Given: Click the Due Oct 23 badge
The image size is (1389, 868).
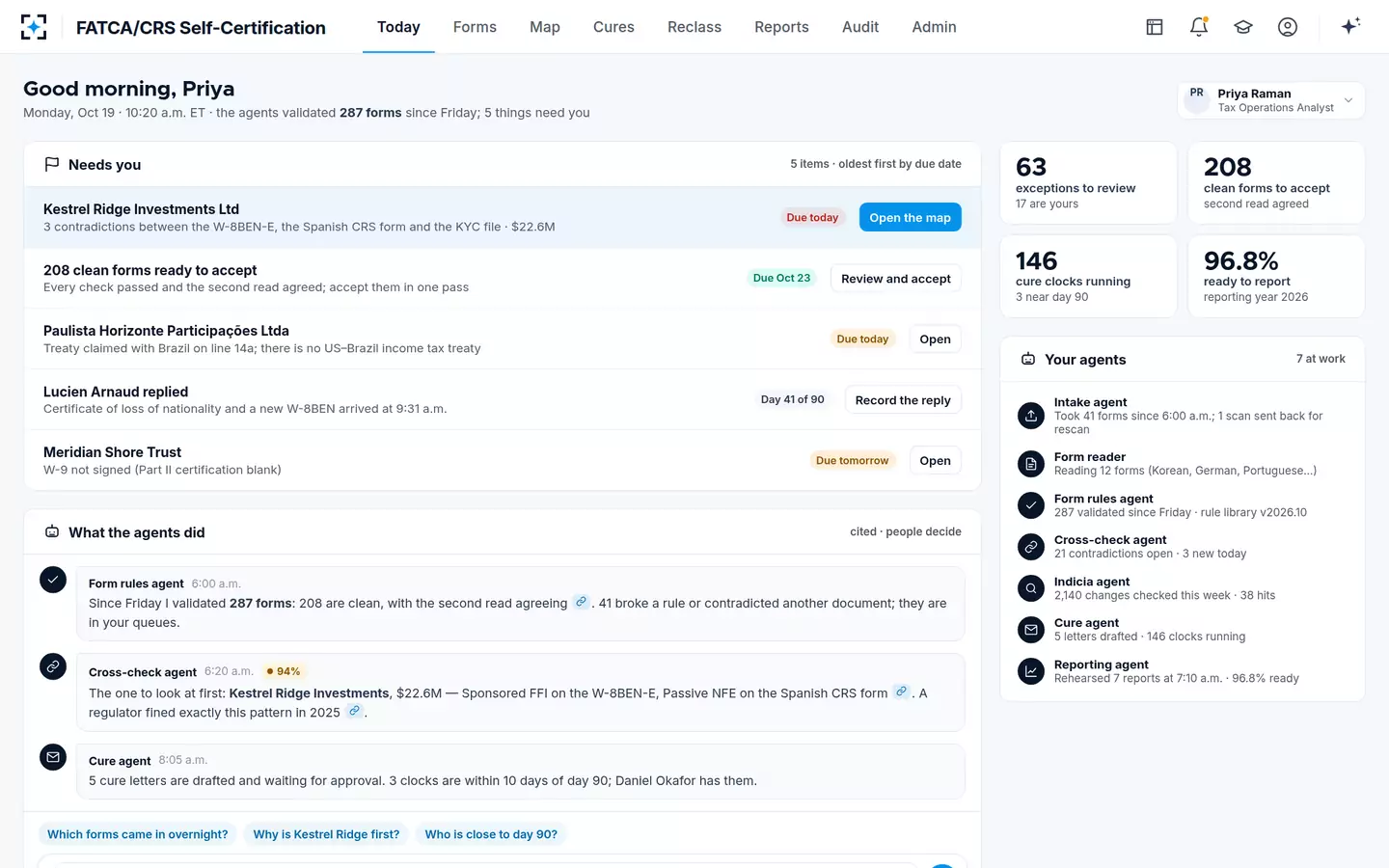Looking at the screenshot, I should 781,278.
